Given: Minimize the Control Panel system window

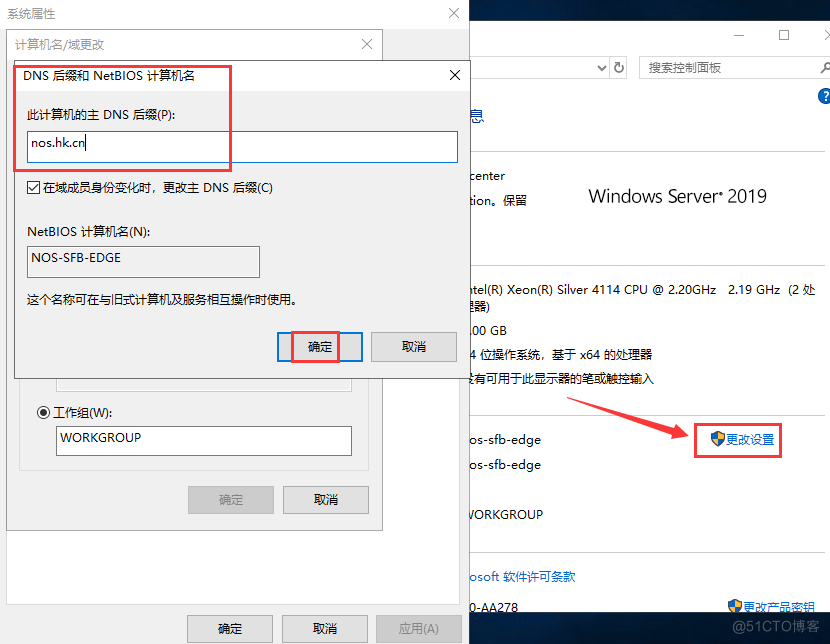Looking at the screenshot, I should pos(739,35).
